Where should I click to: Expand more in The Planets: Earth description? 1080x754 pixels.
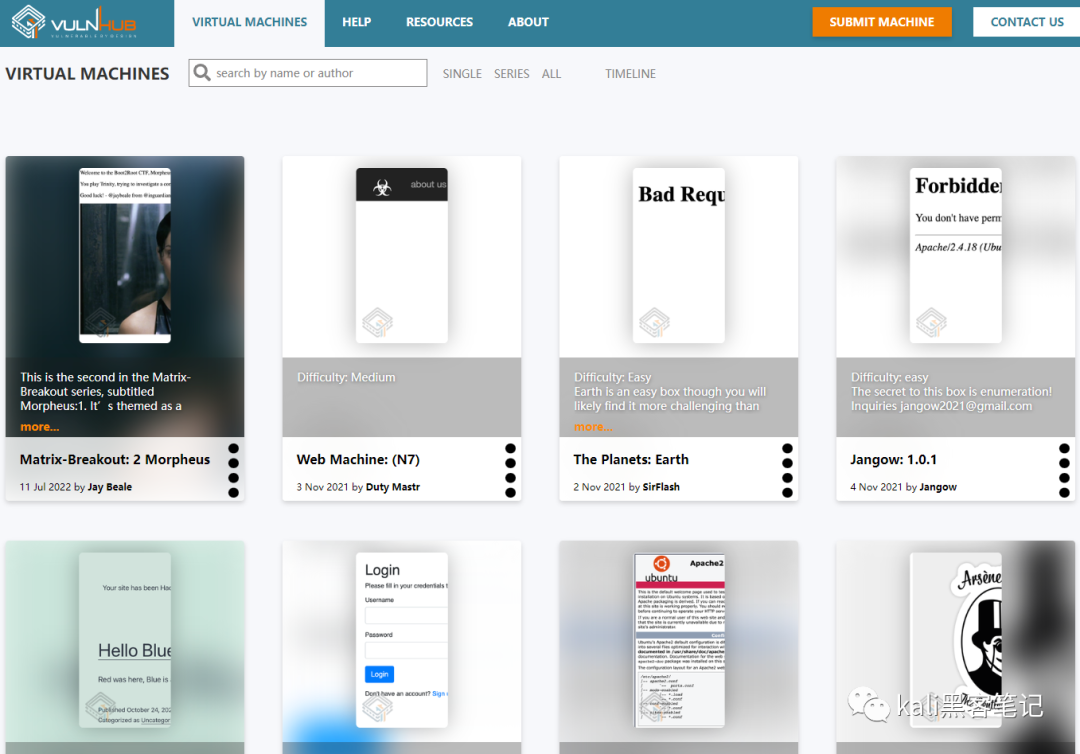coord(593,427)
